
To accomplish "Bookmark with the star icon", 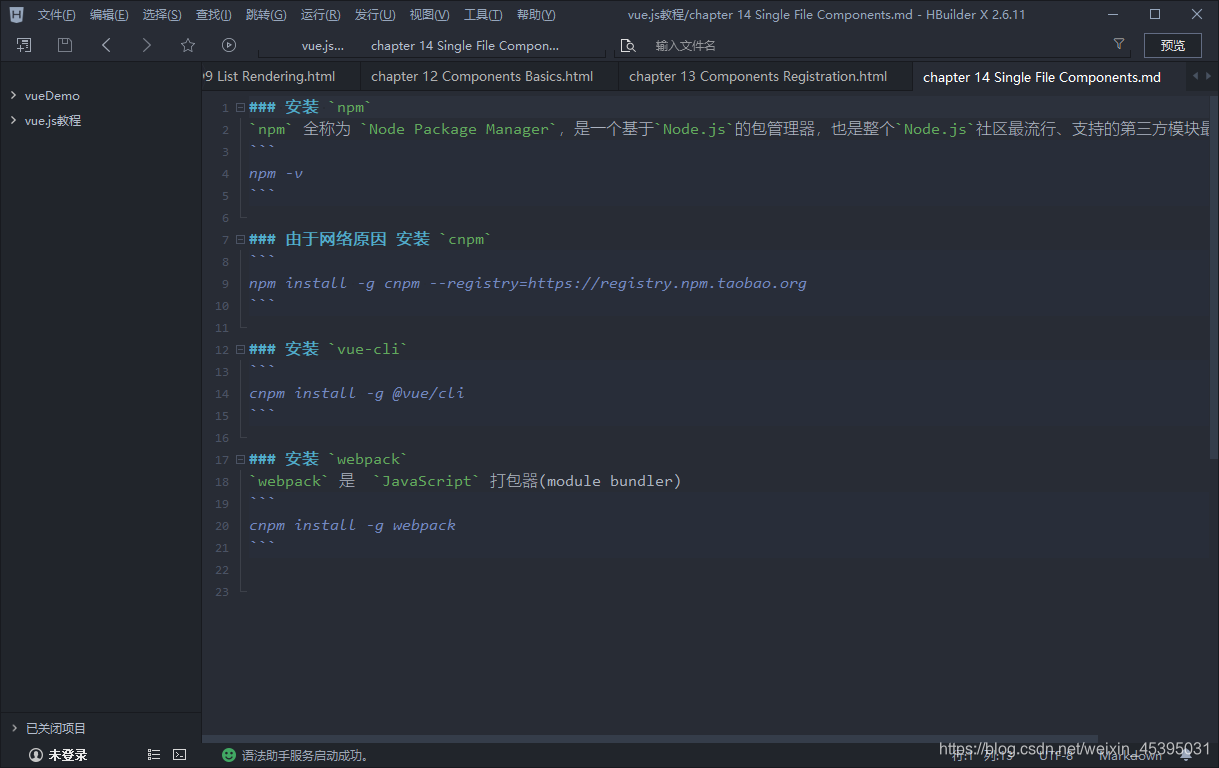I will (188, 45).
